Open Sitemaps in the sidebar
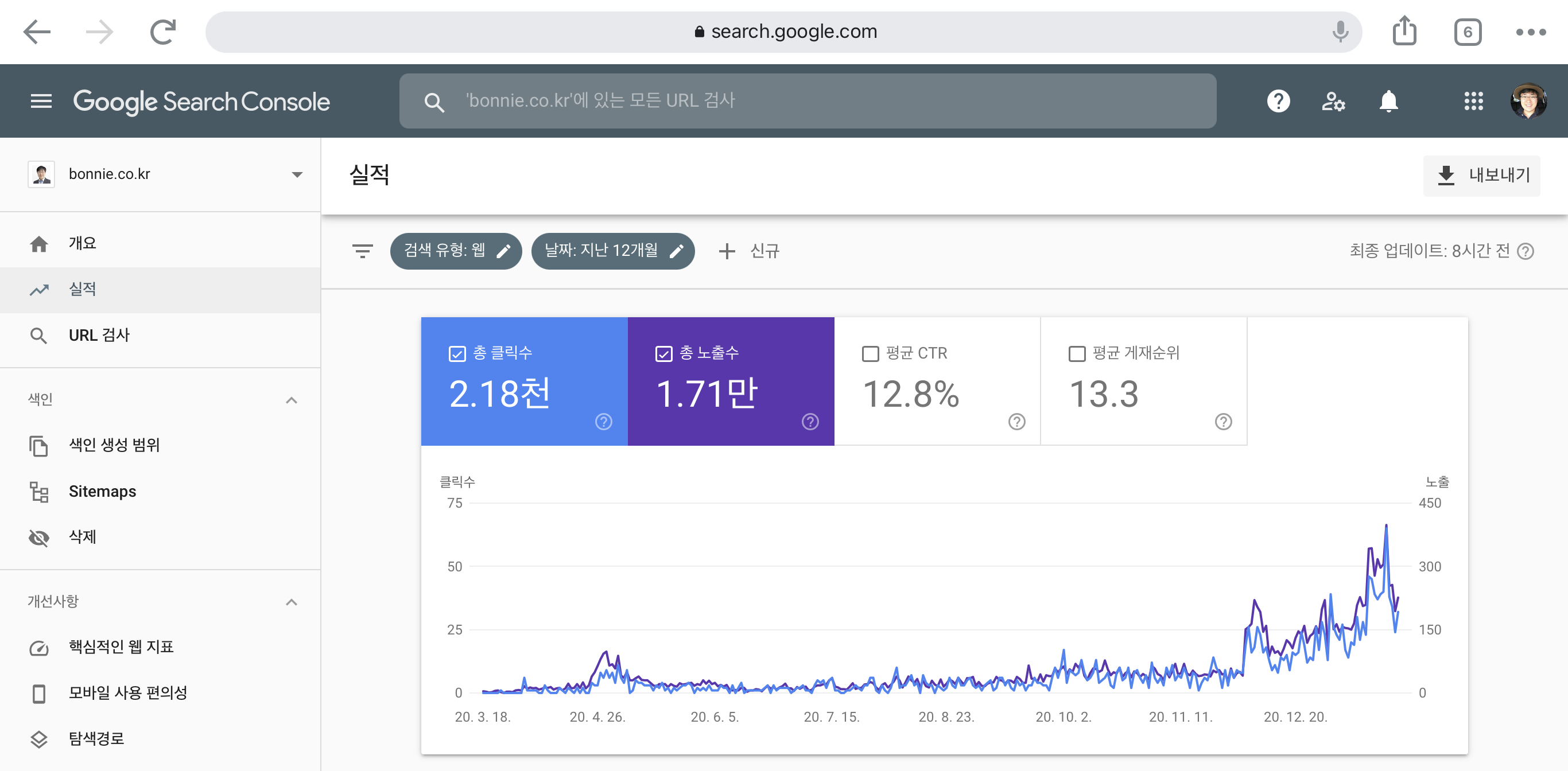The width and height of the screenshot is (1568, 771). pyautogui.click(x=102, y=491)
